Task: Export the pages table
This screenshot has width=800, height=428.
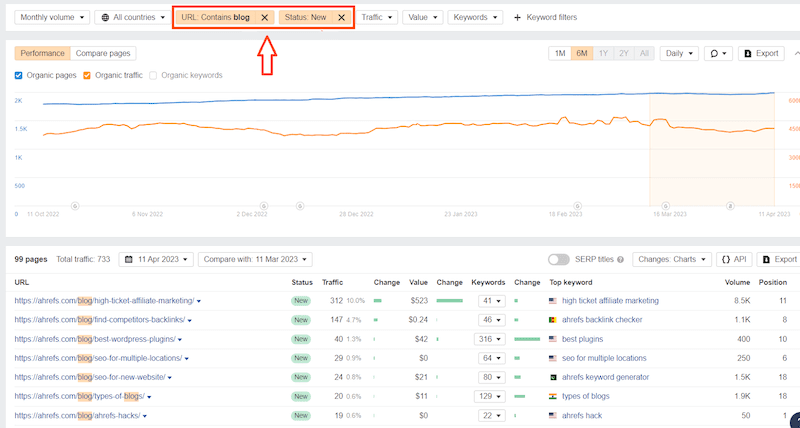Action: [779, 259]
